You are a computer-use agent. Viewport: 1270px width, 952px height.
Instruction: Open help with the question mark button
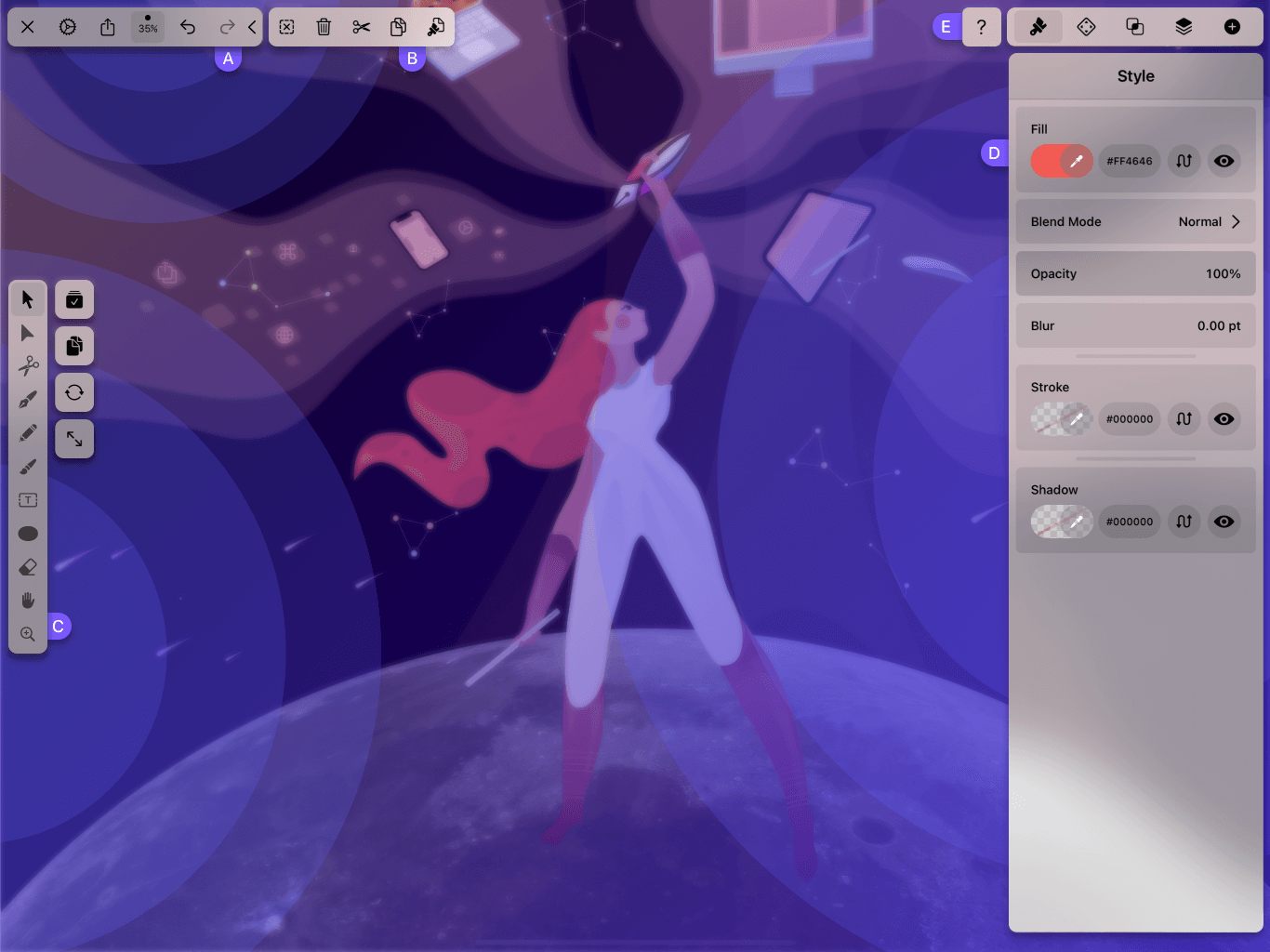tap(981, 27)
